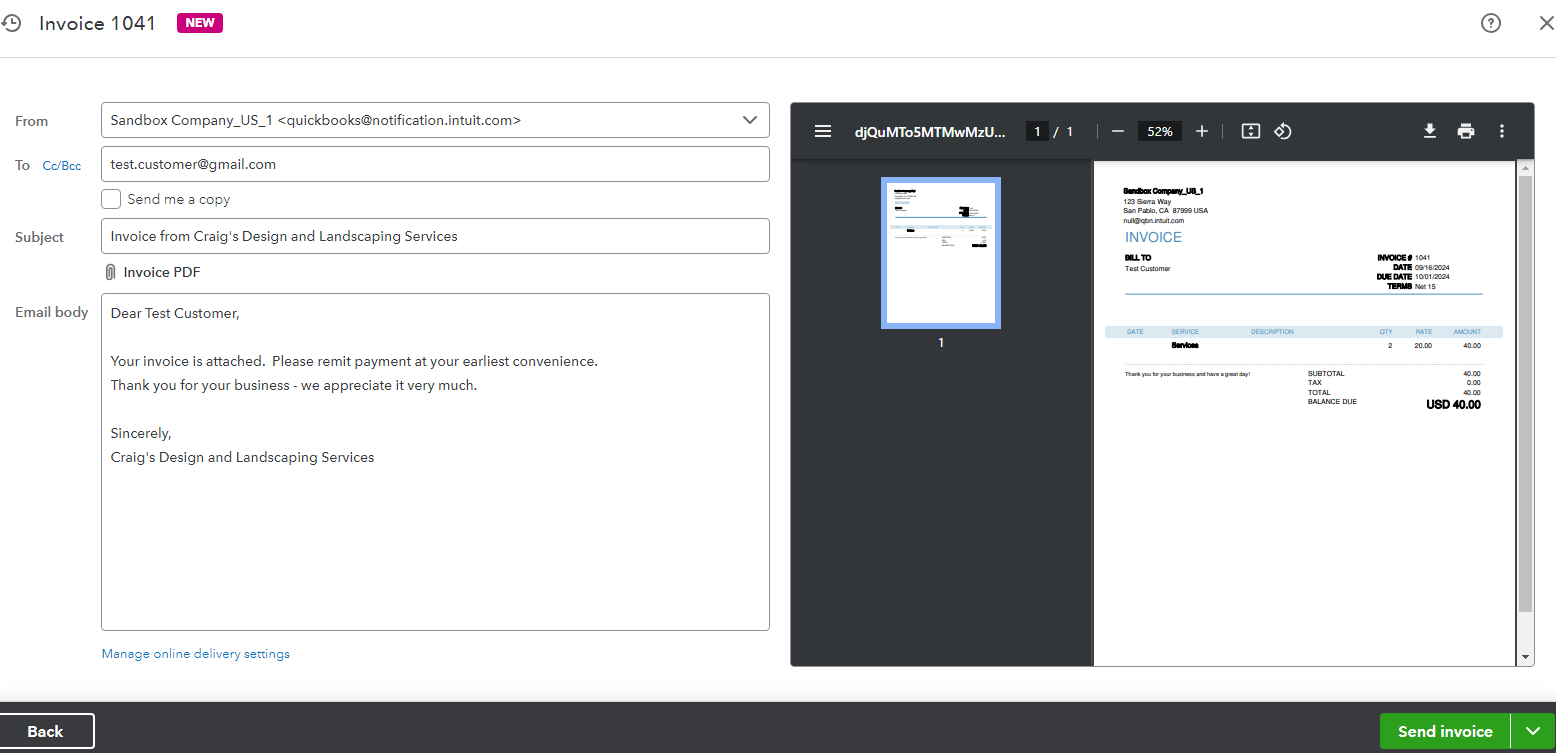Select the page 1 thumbnail

coord(940,253)
